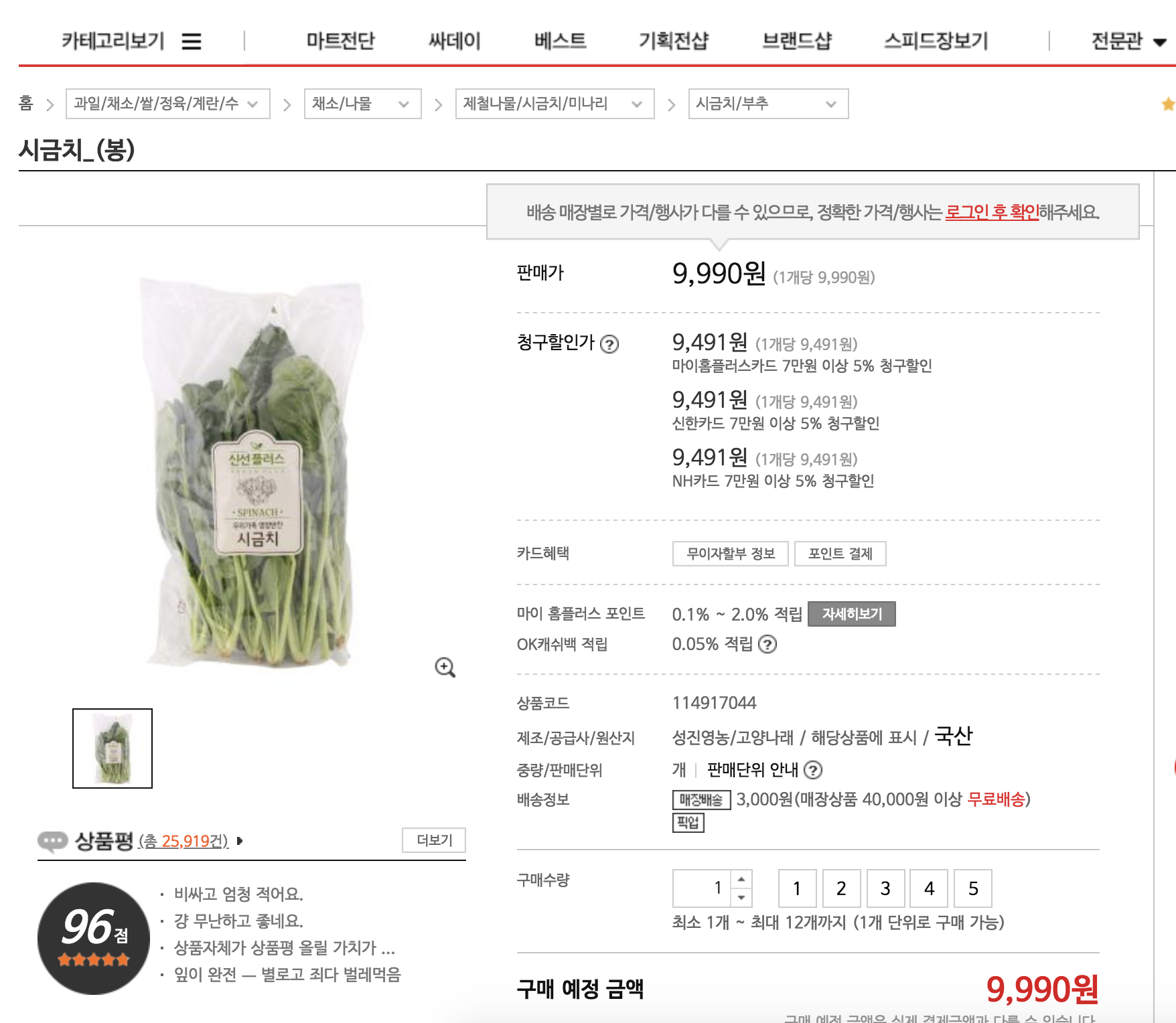The image size is (1176, 1023).
Task: Click the 무이자할부 정보 button
Action: (x=731, y=554)
